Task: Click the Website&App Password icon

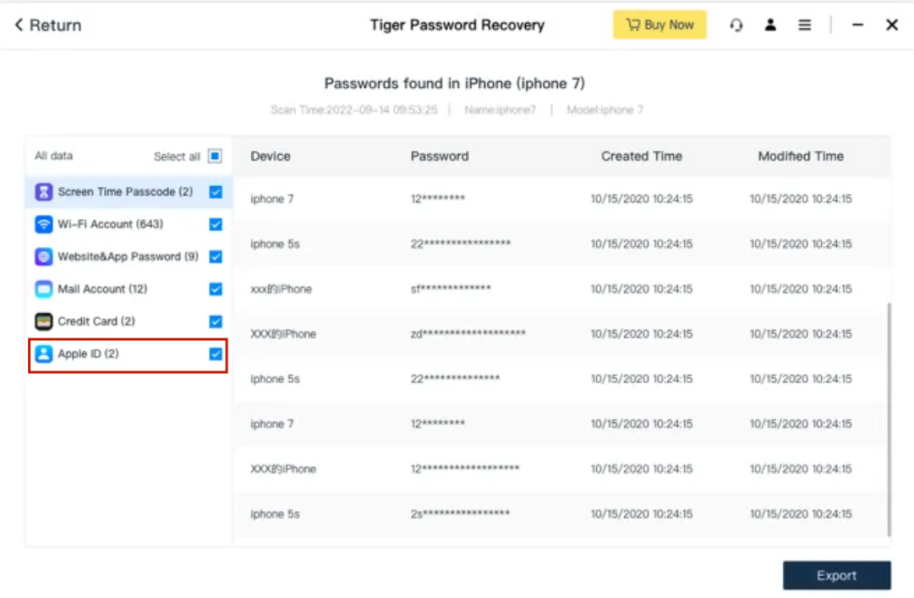Action: pos(44,257)
